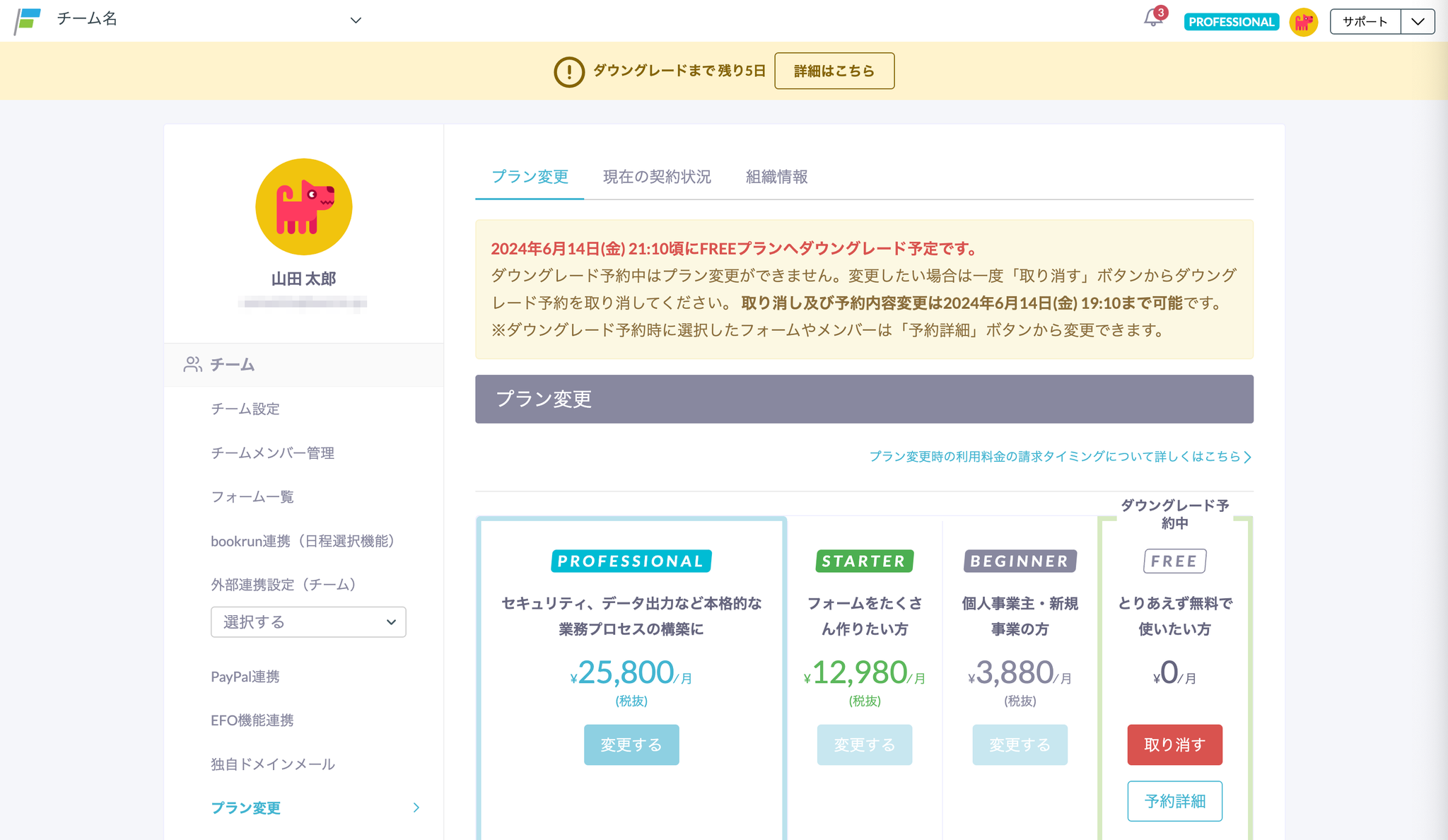Open PayPal連携 in sidebar

245,677
